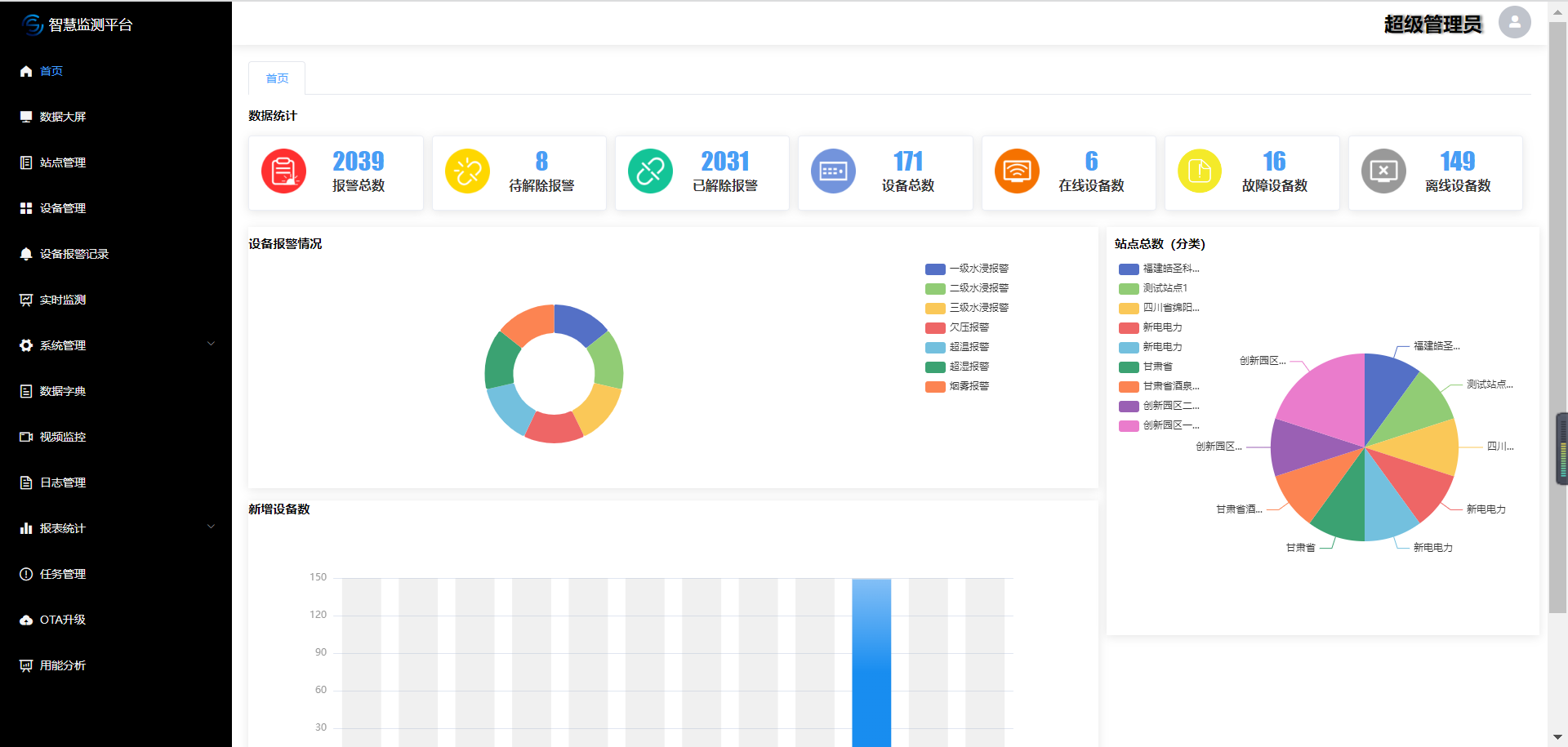Viewport: 1568px width, 747px height.
Task: Click the tall blue bar in 新增设备数 chart
Action: [871, 662]
